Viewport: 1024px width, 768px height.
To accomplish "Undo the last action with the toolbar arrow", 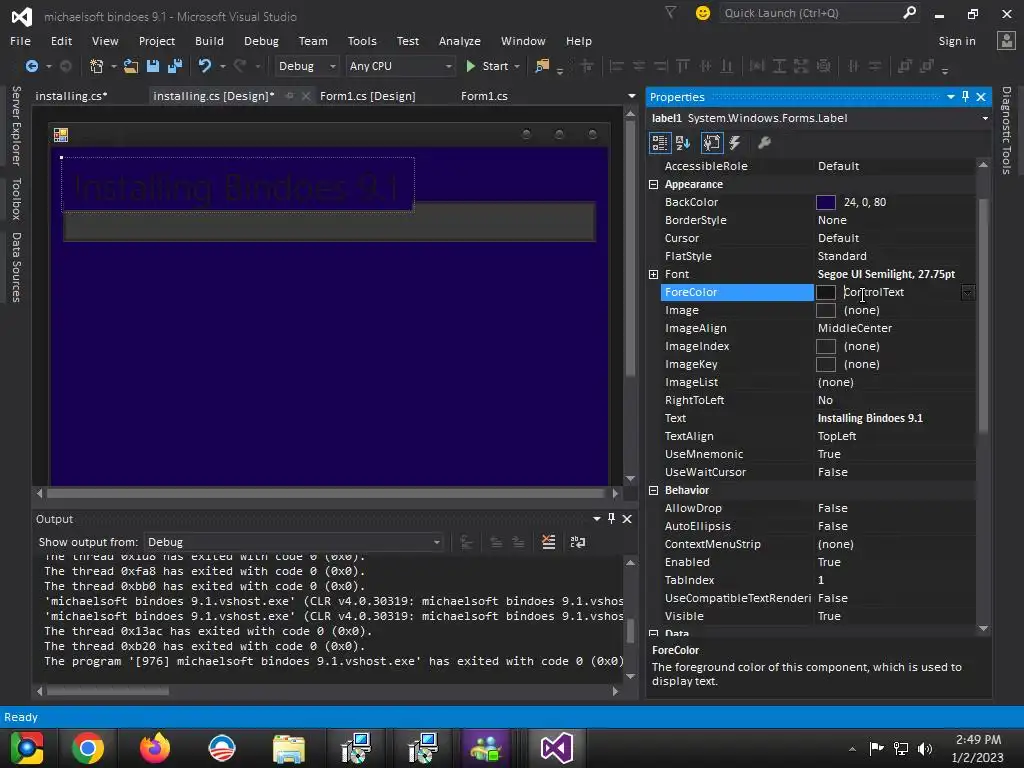I will (205, 66).
